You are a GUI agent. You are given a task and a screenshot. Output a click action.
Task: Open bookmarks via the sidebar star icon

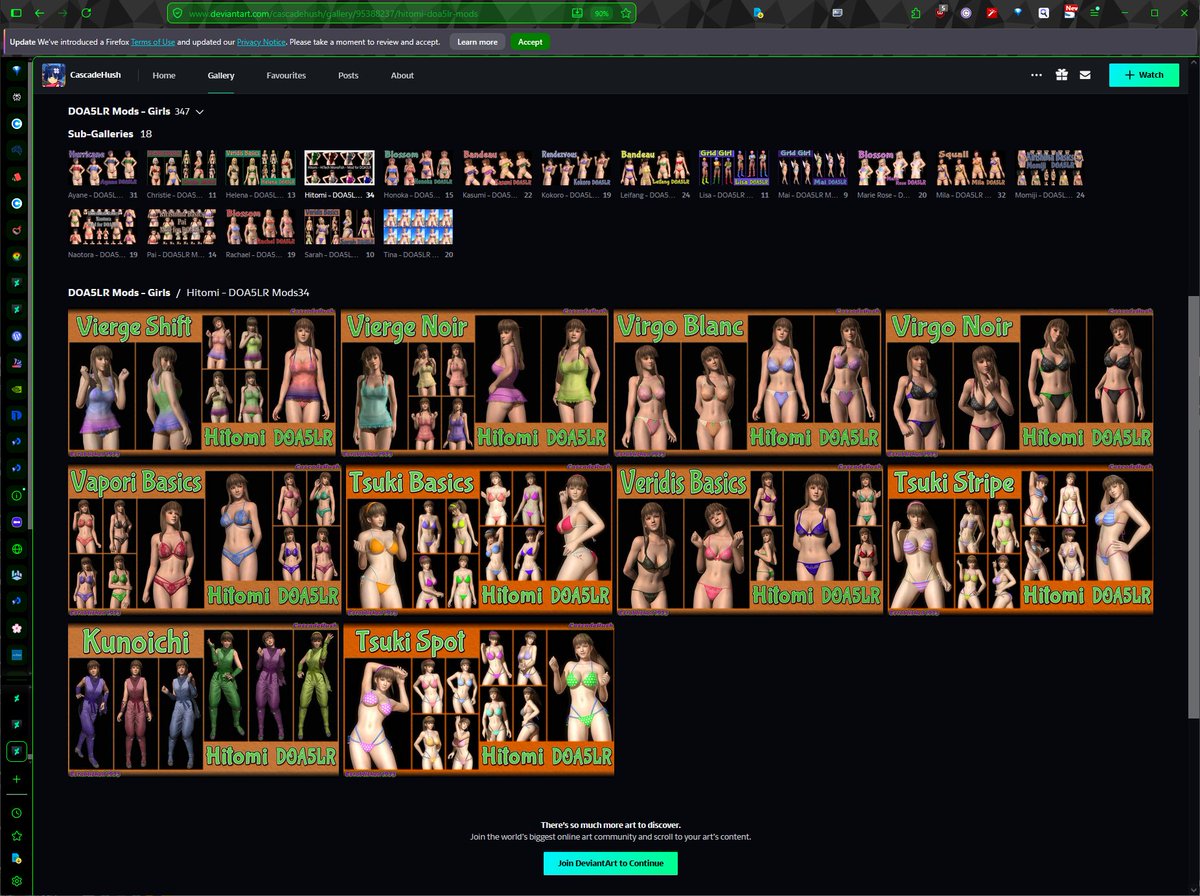click(17, 836)
